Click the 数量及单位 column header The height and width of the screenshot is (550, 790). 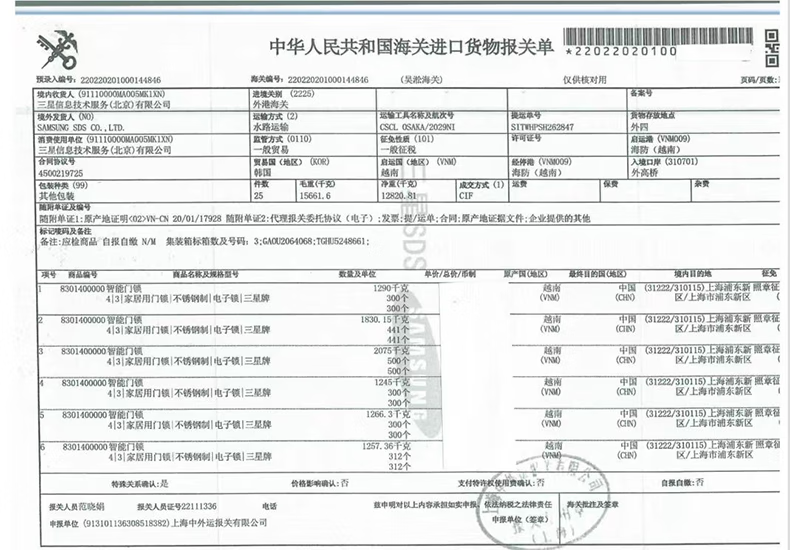coord(357,274)
